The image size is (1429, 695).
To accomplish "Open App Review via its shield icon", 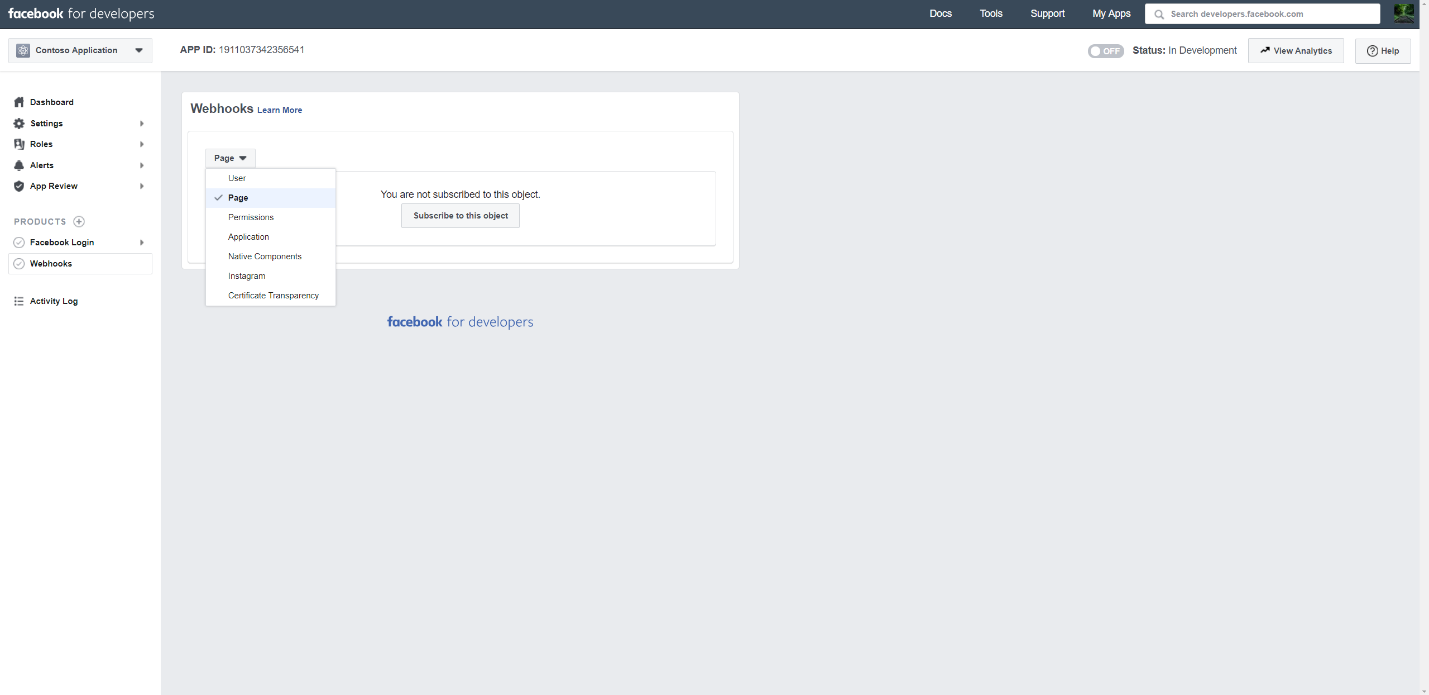I will tap(17, 185).
